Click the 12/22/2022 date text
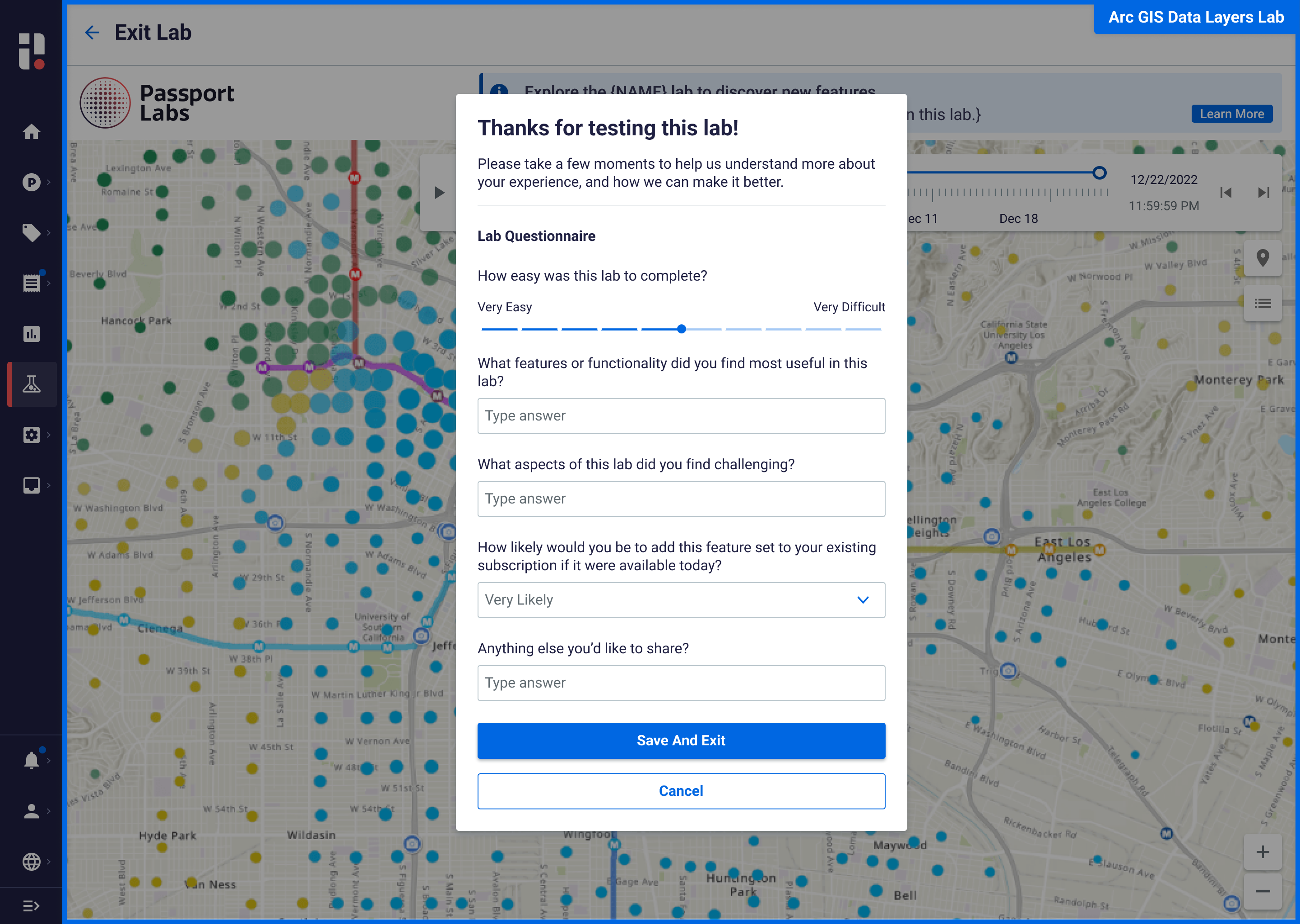Image resolution: width=1300 pixels, height=924 pixels. (1163, 180)
